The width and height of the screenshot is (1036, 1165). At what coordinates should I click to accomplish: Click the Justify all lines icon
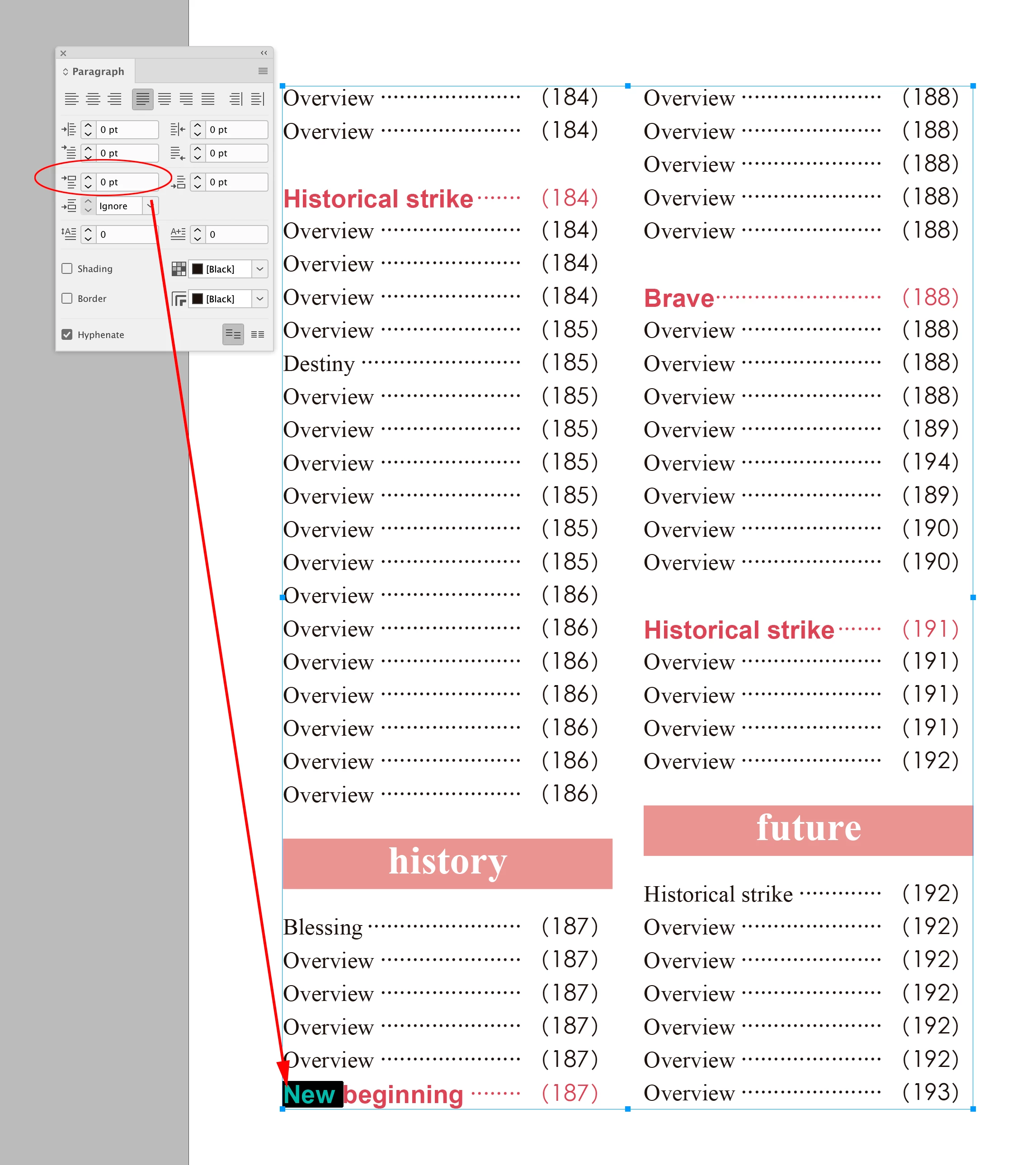[208, 99]
